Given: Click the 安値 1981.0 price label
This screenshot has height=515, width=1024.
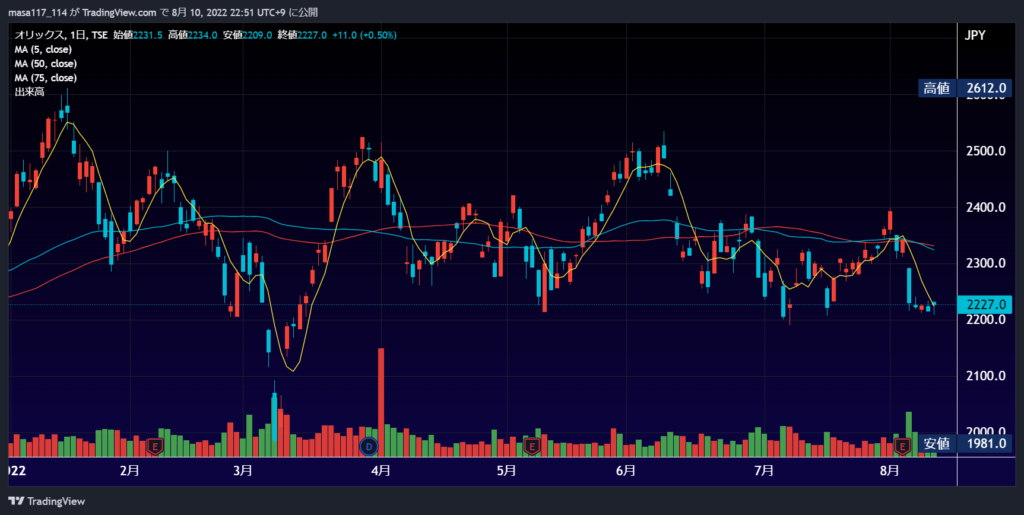Looking at the screenshot, I should pos(967,444).
